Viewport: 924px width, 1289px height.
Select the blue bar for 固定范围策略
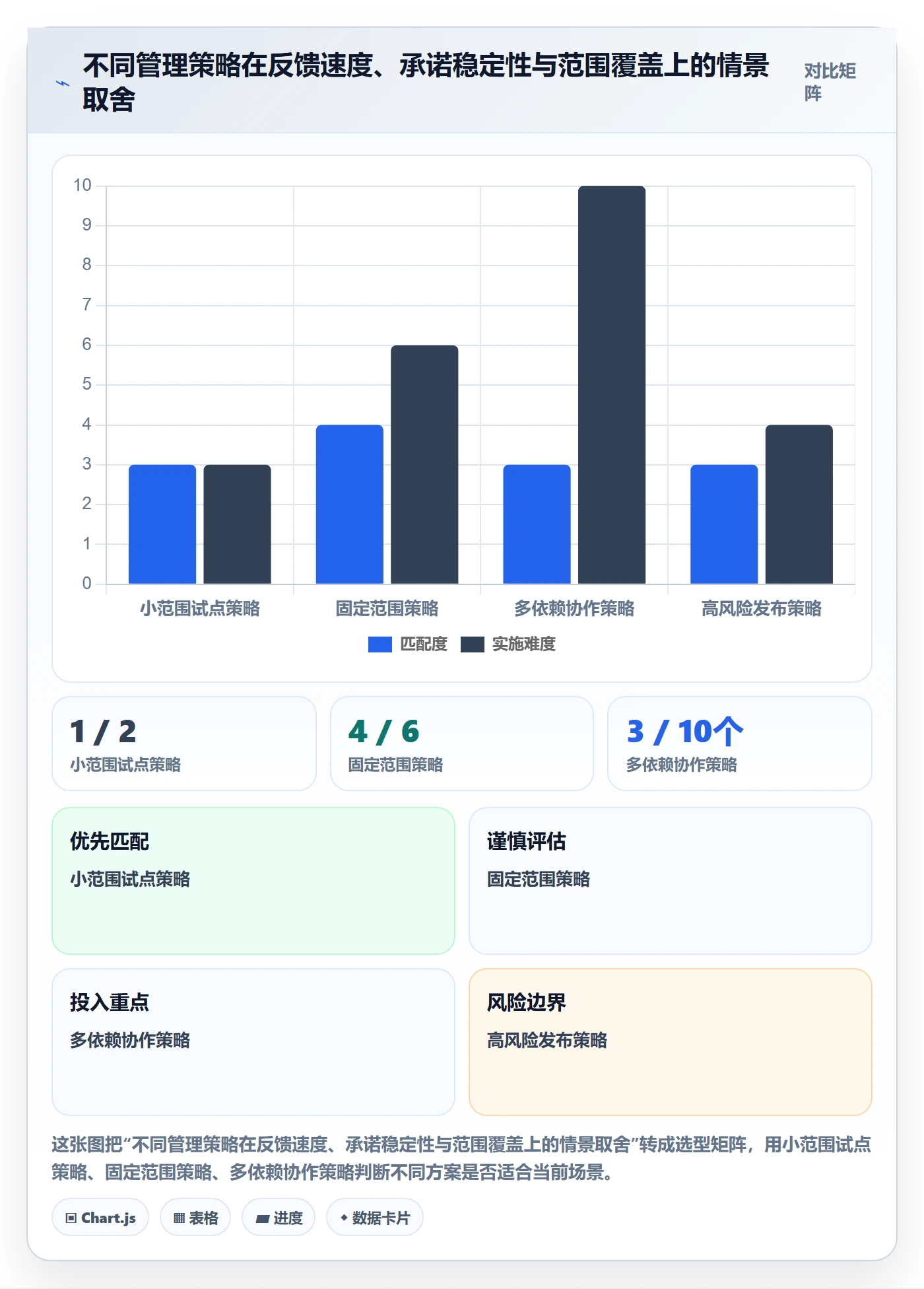349,505
